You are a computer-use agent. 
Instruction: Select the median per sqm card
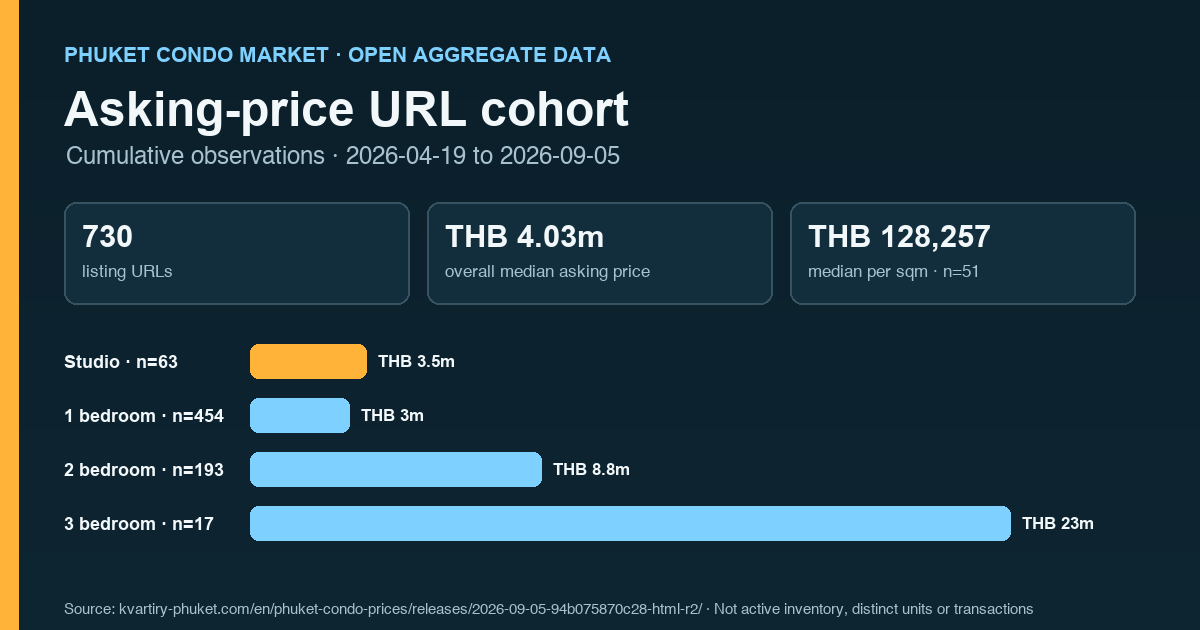[x=963, y=253]
